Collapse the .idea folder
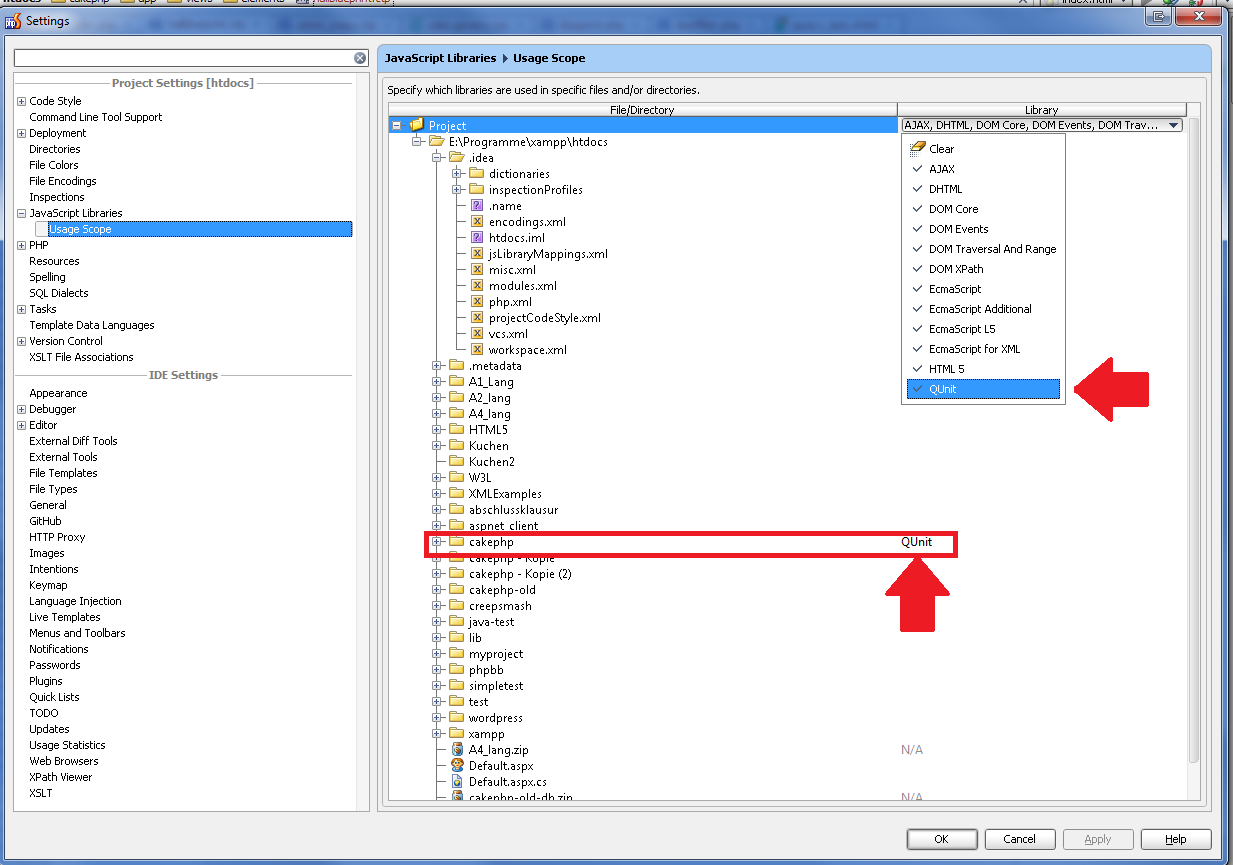 pos(437,157)
